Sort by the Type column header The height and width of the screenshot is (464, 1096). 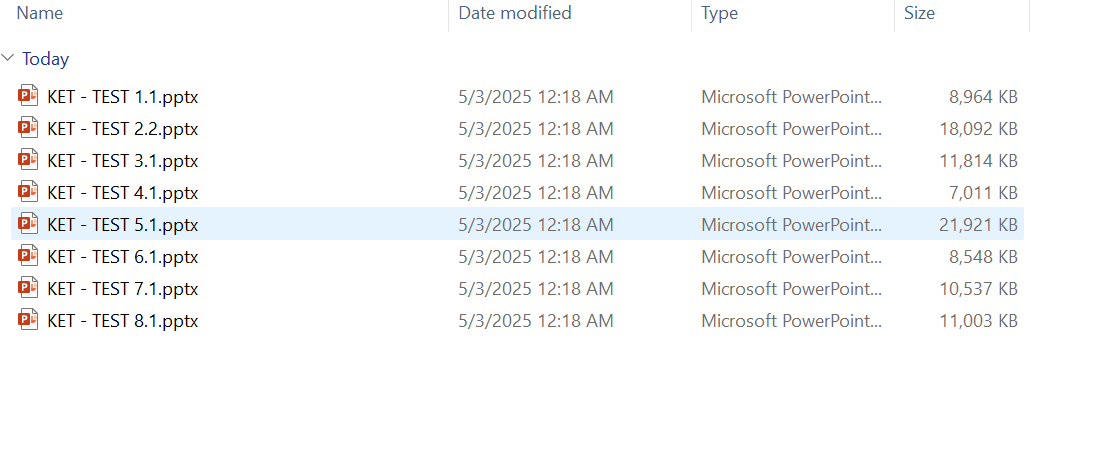pos(719,13)
